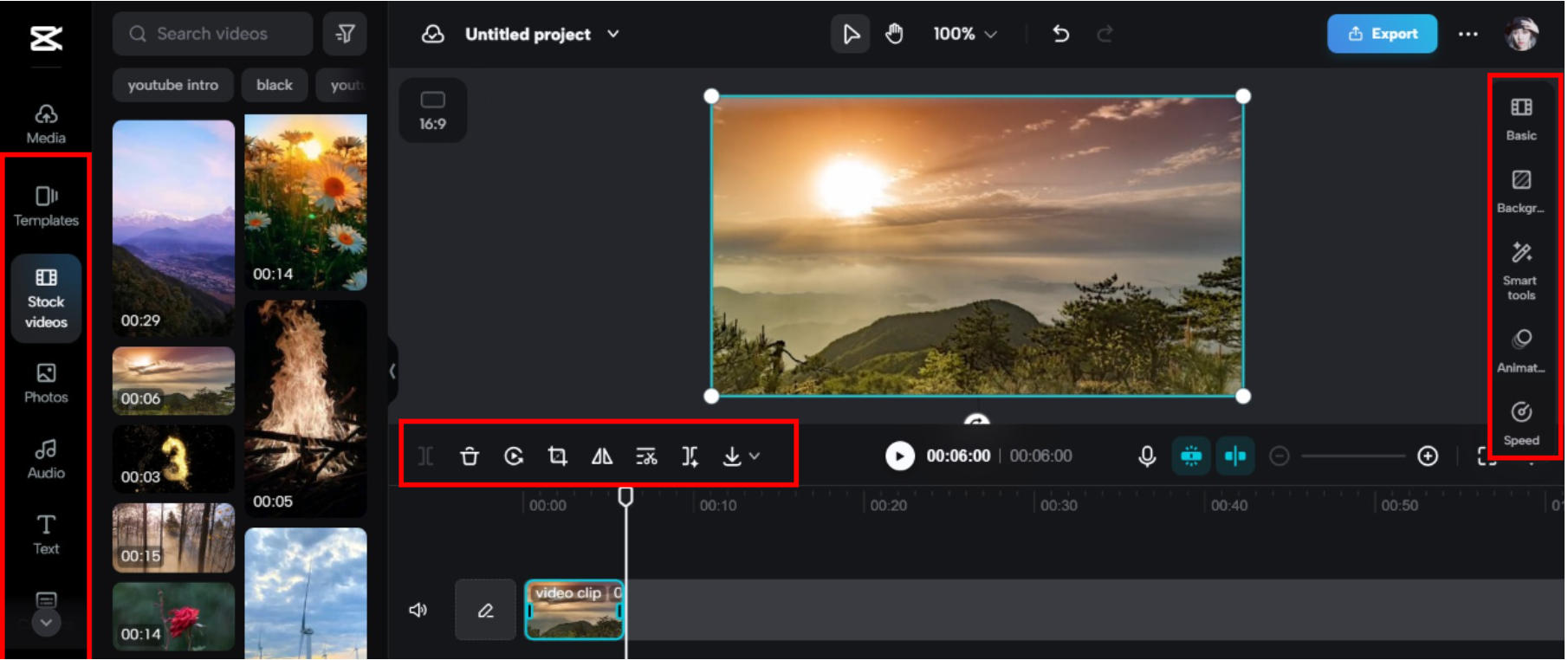
Task: Select the Crop tool
Action: point(558,456)
